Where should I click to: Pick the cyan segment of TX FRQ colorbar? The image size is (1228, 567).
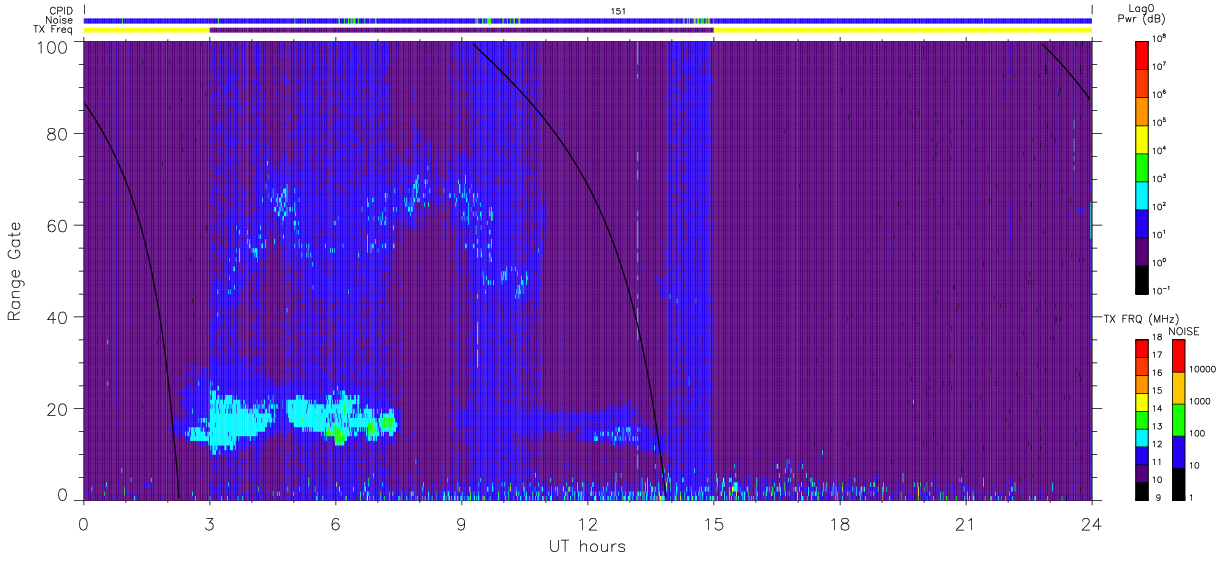click(1142, 437)
